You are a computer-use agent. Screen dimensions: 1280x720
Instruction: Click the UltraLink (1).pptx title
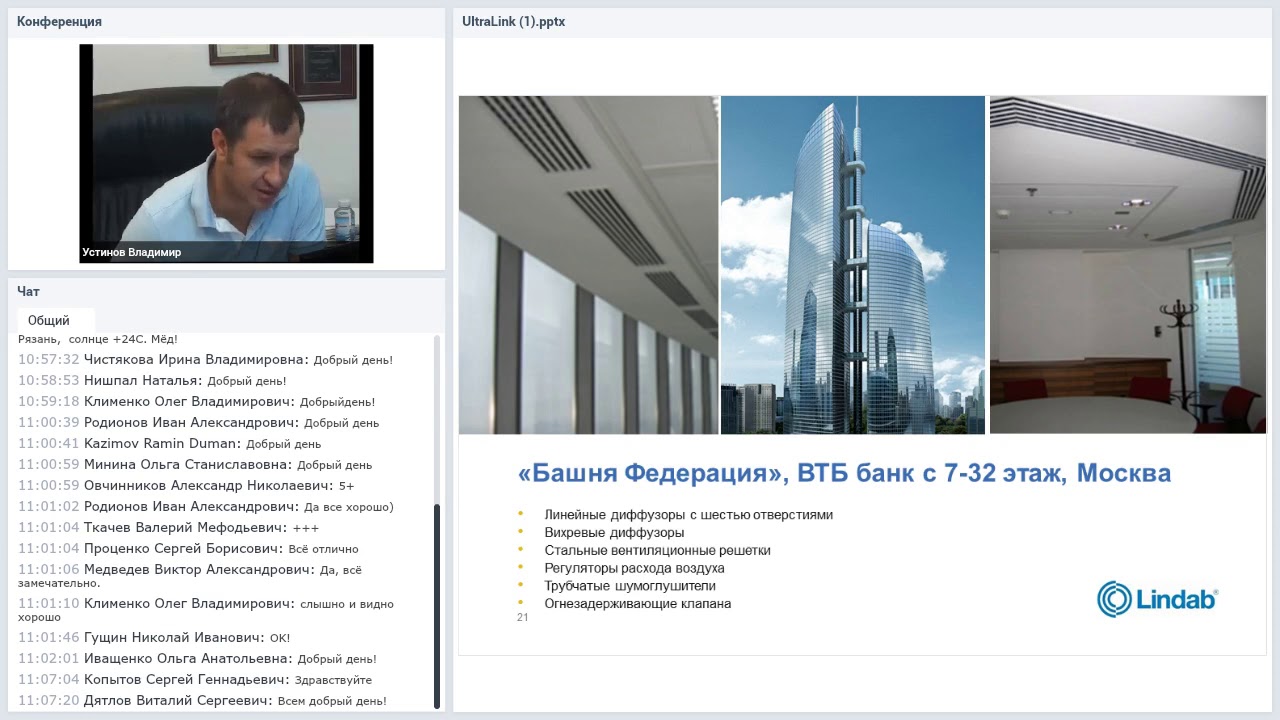click(514, 21)
